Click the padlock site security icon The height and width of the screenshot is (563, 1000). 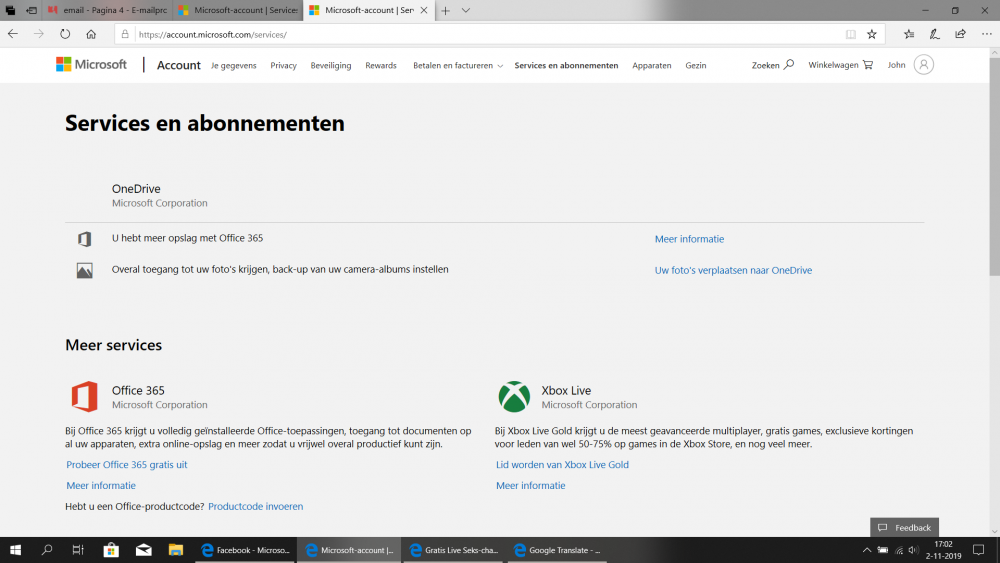125,34
